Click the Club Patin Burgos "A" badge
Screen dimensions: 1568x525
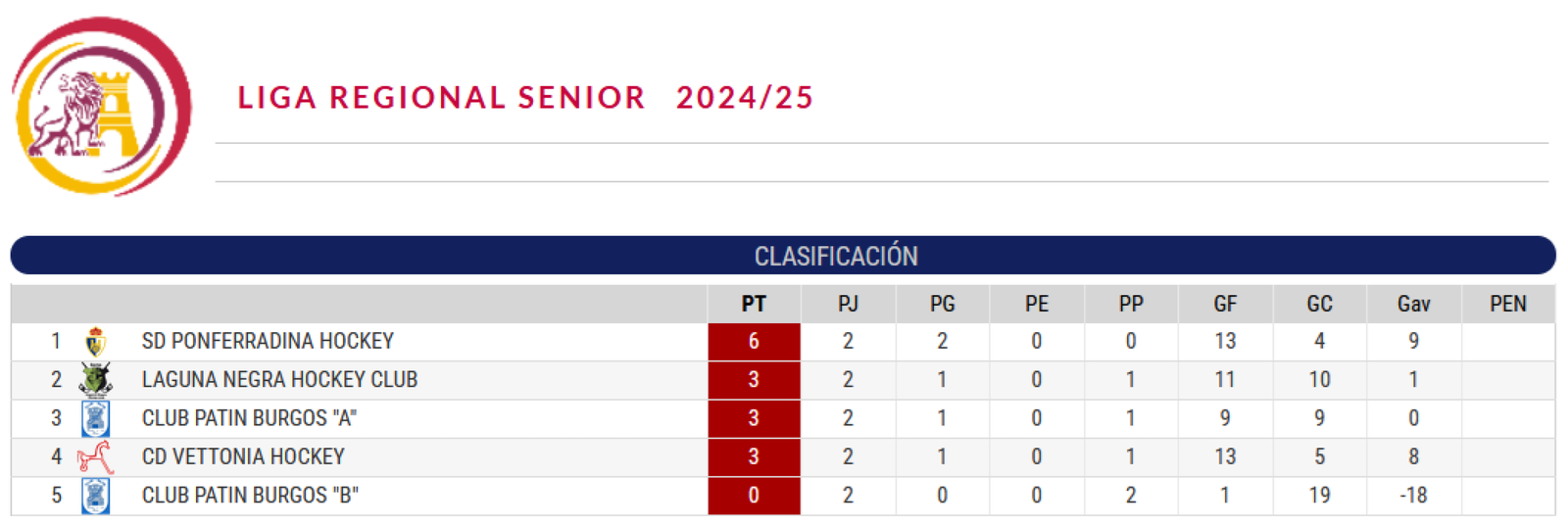[95, 418]
